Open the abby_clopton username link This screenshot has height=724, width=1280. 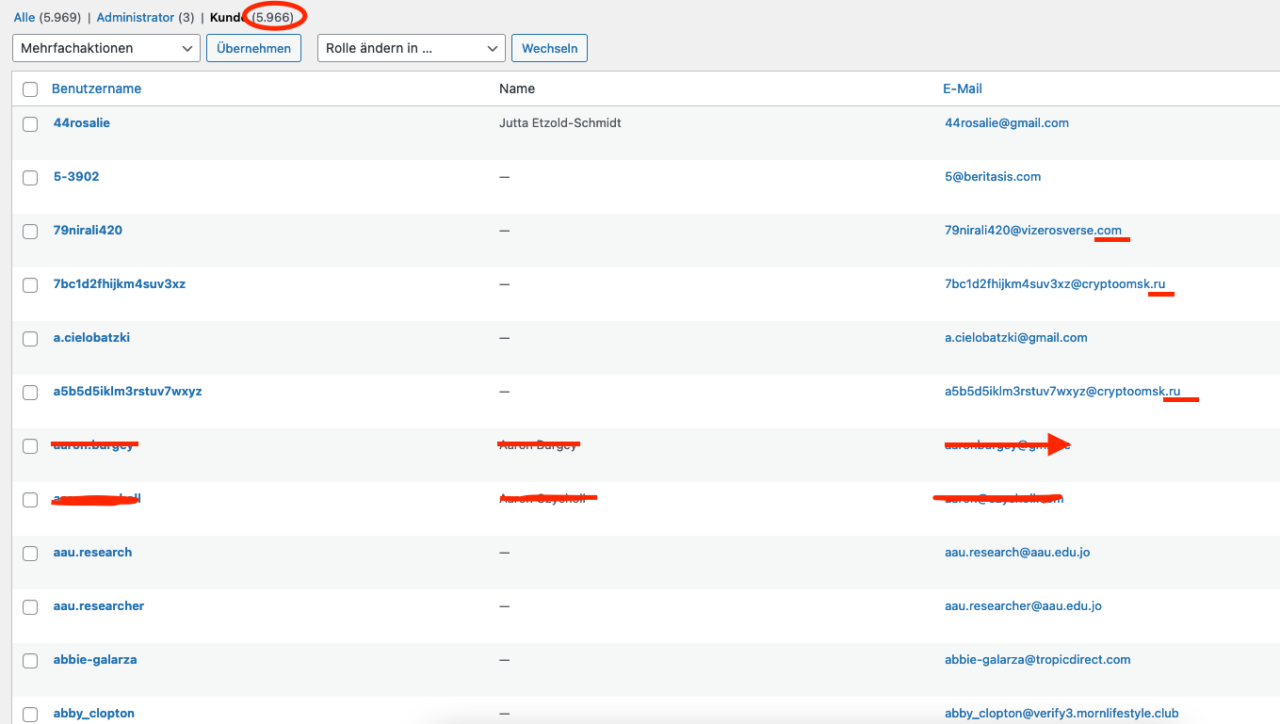click(93, 713)
